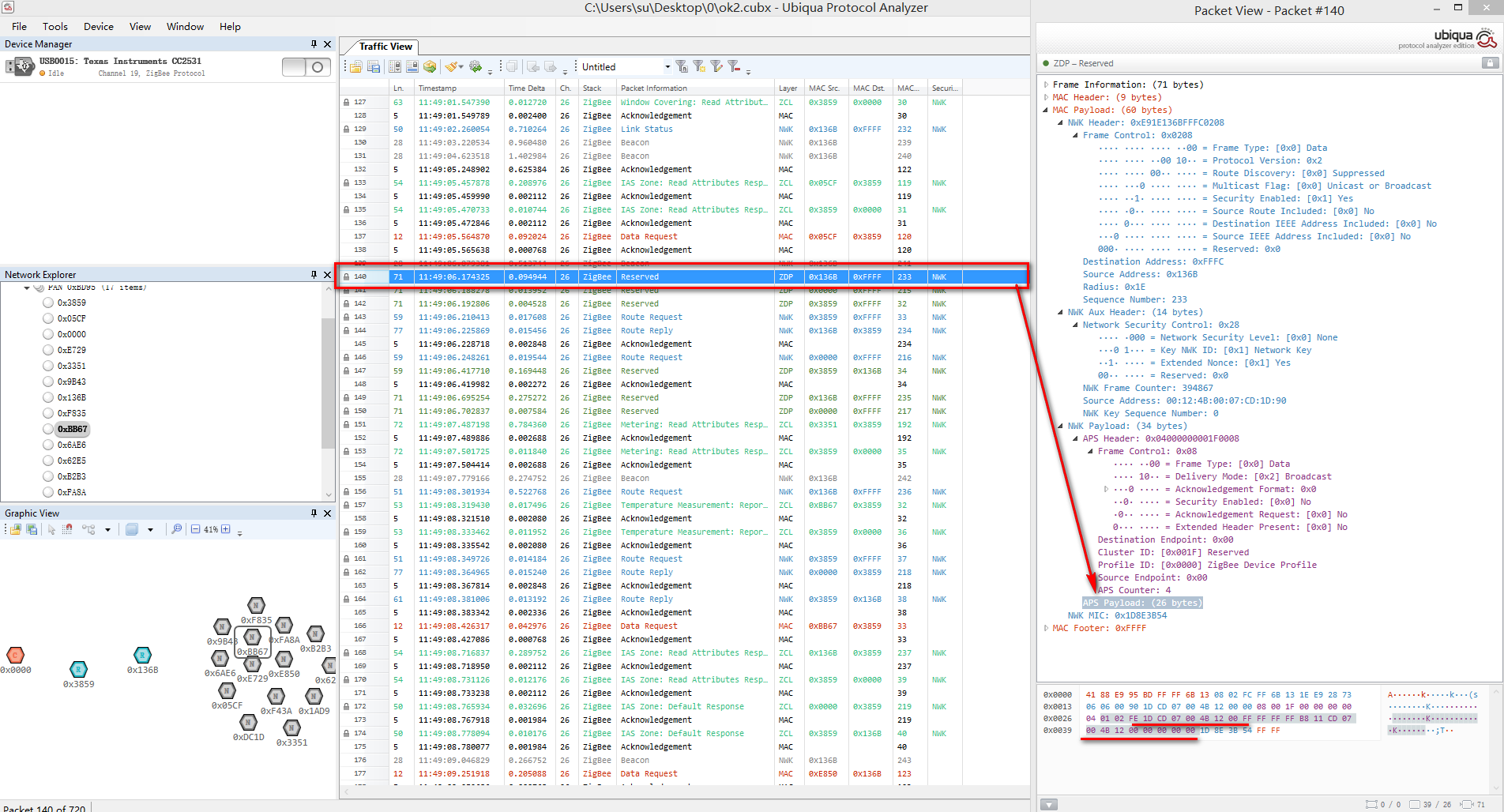Sort by MAC Src. column header
Image resolution: width=1504 pixels, height=812 pixels.
tap(826, 88)
